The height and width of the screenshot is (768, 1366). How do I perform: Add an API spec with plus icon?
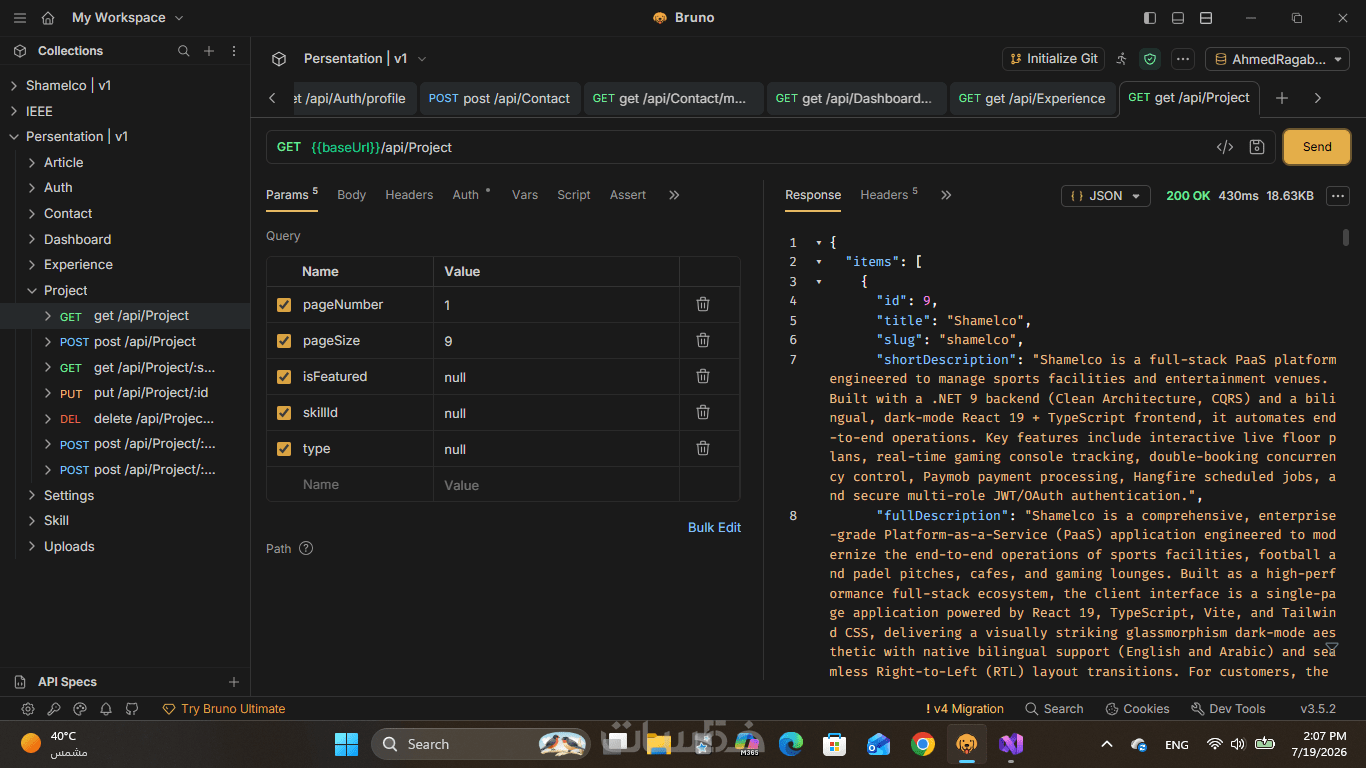tap(234, 682)
